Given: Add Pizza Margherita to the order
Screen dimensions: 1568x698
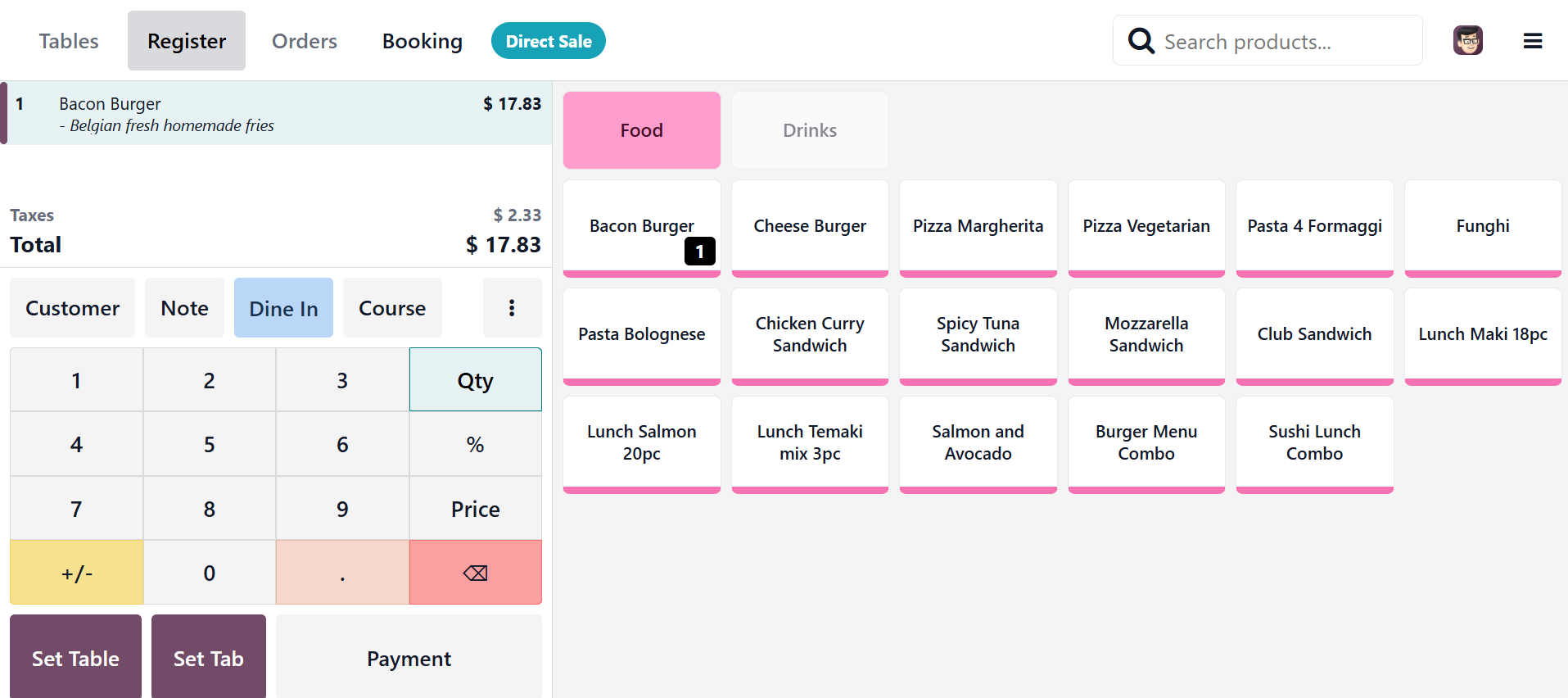Looking at the screenshot, I should [978, 227].
